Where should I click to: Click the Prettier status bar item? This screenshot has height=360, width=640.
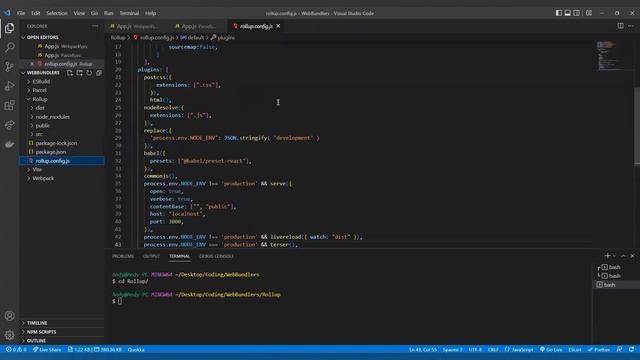pyautogui.click(x=599, y=350)
